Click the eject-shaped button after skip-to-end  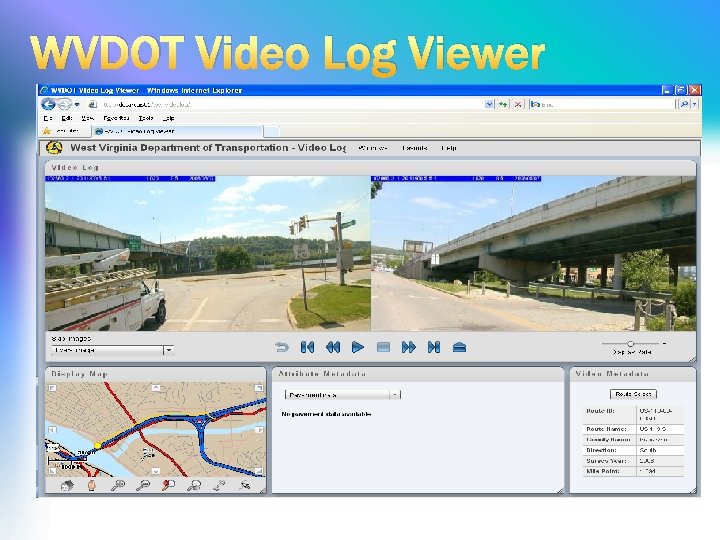pyautogui.click(x=459, y=347)
